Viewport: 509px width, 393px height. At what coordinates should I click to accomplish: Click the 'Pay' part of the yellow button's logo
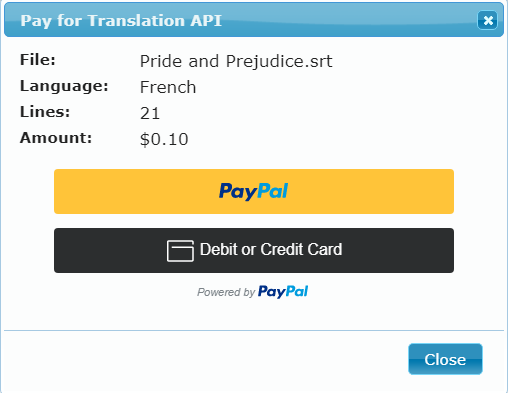click(x=238, y=192)
